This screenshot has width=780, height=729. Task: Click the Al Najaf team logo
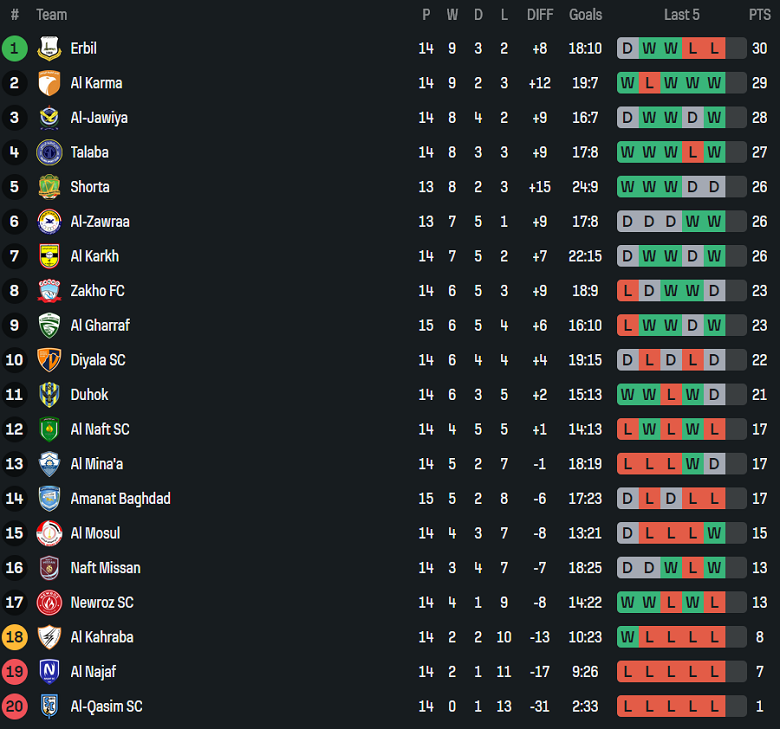click(x=49, y=671)
